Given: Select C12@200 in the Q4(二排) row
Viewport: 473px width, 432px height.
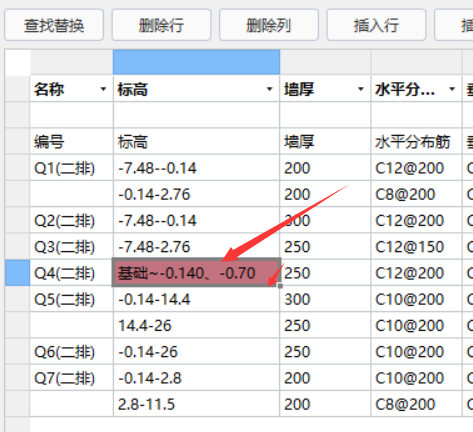Looking at the screenshot, I should click(416, 273).
